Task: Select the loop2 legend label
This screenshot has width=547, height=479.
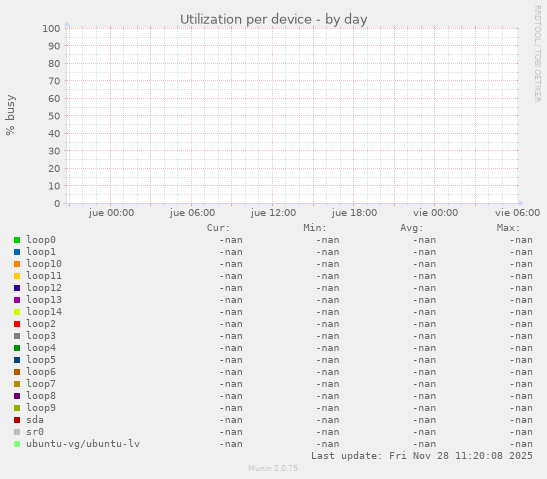Action: click(41, 324)
